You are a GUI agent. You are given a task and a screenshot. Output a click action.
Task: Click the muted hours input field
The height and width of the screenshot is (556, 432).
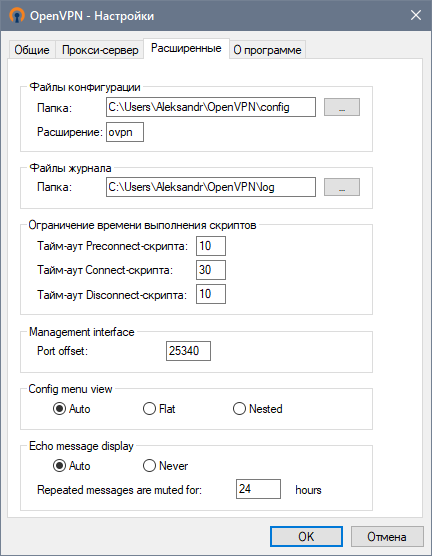point(258,489)
